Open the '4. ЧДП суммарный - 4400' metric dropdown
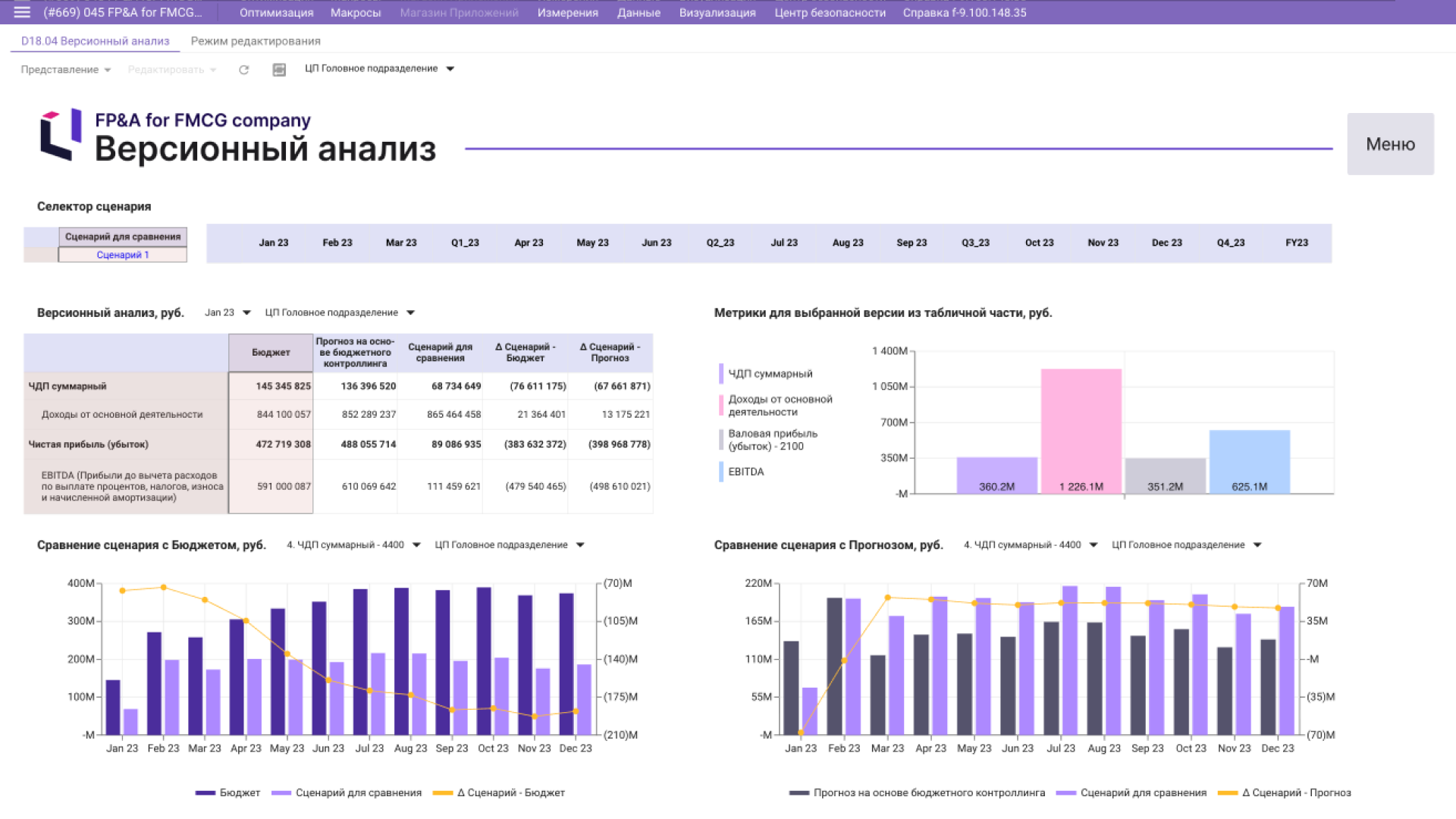This screenshot has height=819, width=1456. point(353,544)
